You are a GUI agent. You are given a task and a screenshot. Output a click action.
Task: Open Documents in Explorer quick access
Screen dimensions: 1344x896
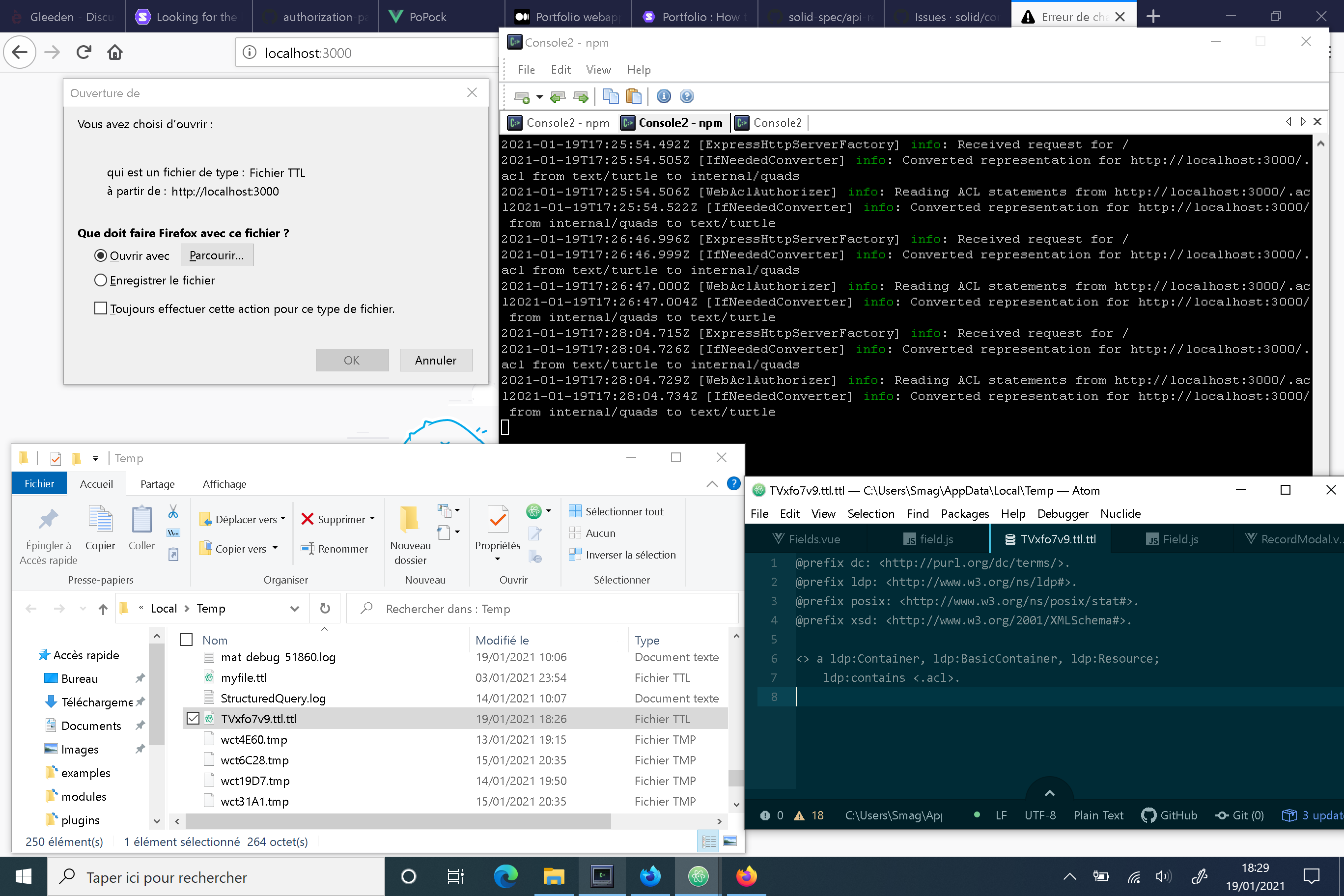[91, 726]
